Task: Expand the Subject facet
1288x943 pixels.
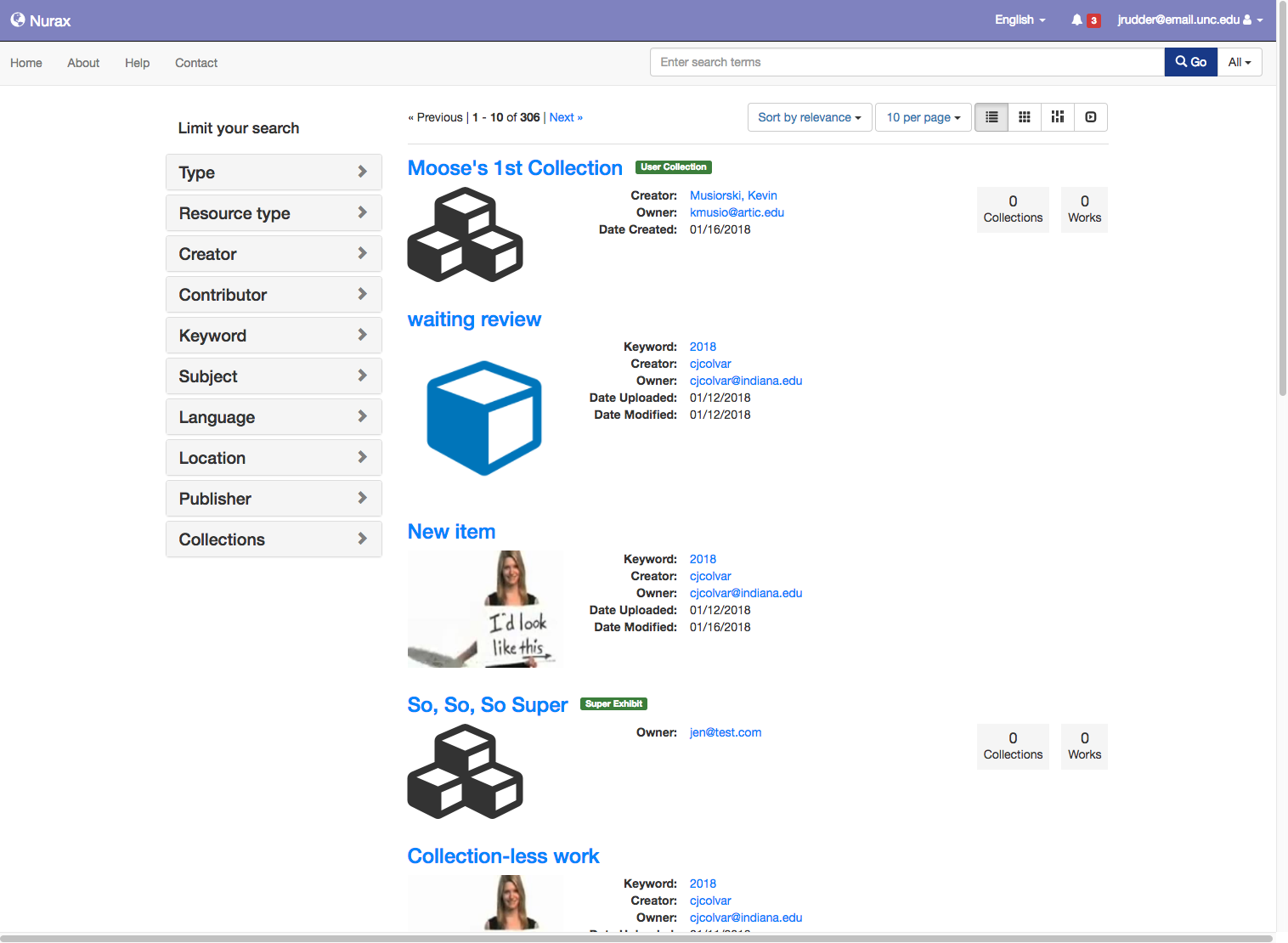Action: pos(274,376)
